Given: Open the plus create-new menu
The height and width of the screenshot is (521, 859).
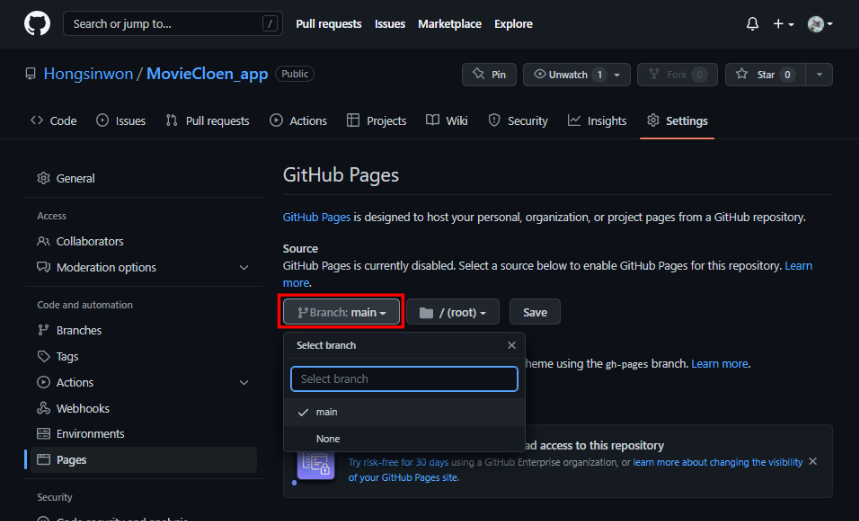Looking at the screenshot, I should click(x=783, y=24).
